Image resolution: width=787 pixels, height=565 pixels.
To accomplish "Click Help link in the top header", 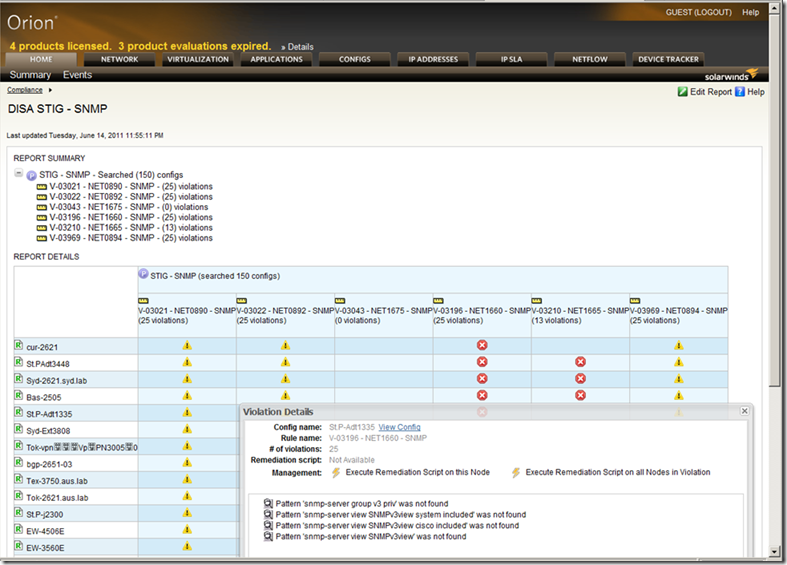I will coord(751,12).
